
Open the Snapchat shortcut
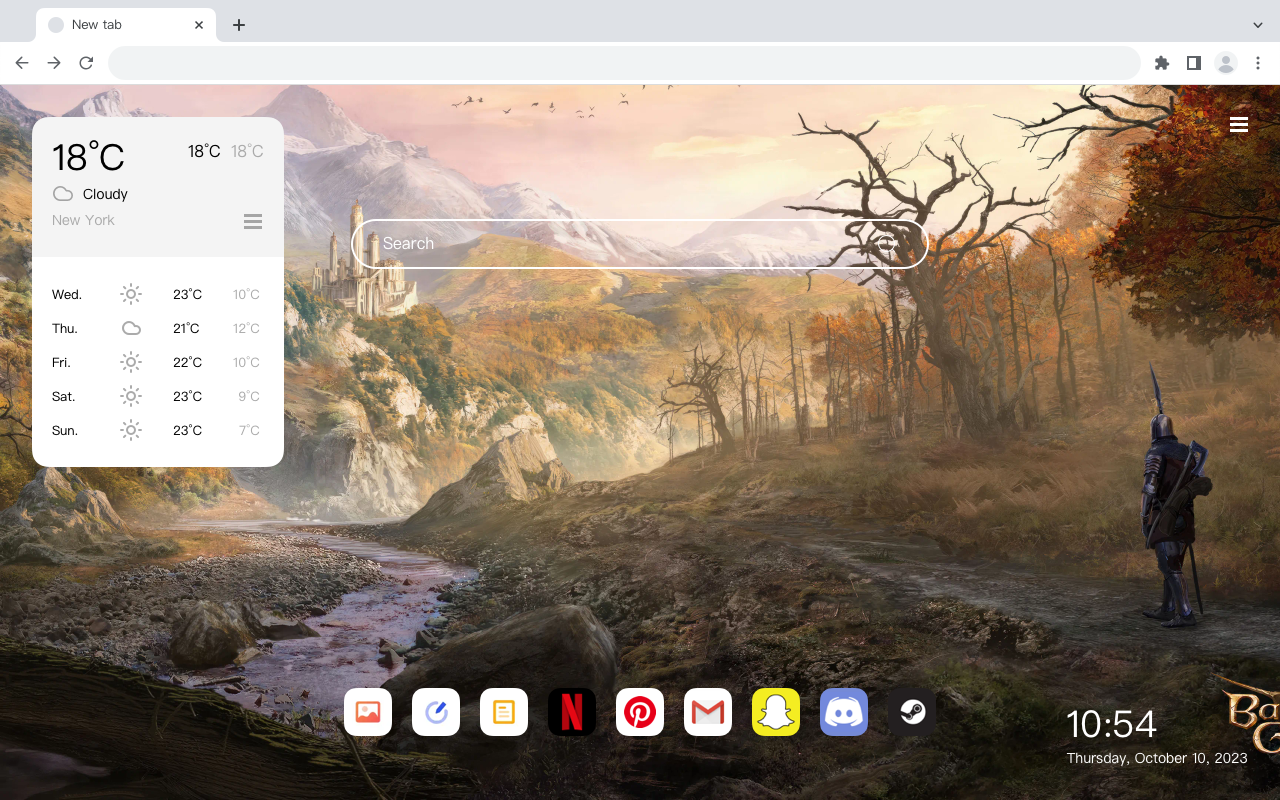pos(776,712)
